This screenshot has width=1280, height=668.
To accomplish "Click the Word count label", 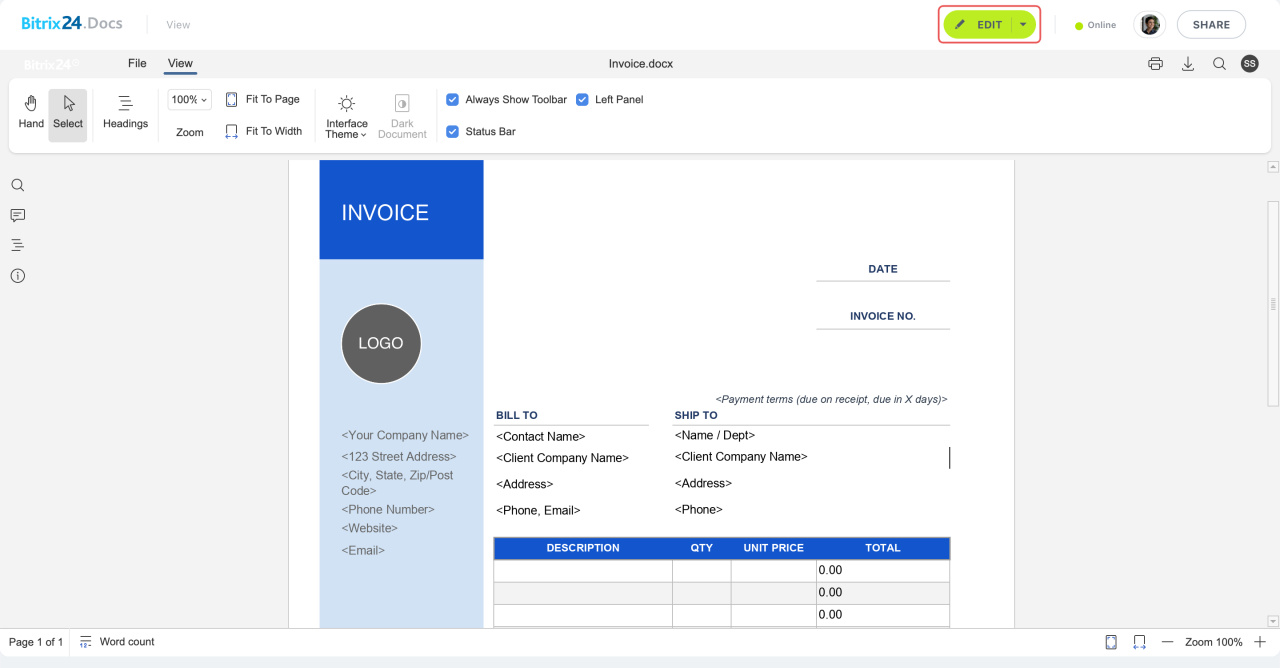I will point(127,642).
